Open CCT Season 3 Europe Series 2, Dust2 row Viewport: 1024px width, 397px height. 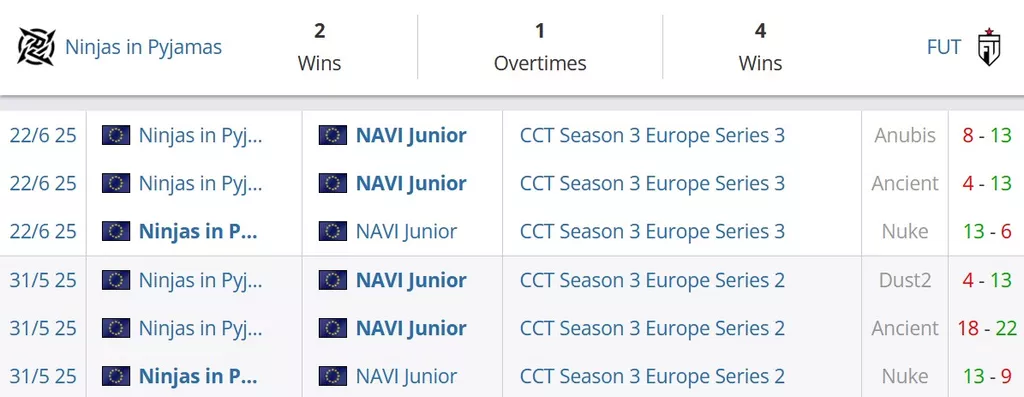tap(652, 280)
